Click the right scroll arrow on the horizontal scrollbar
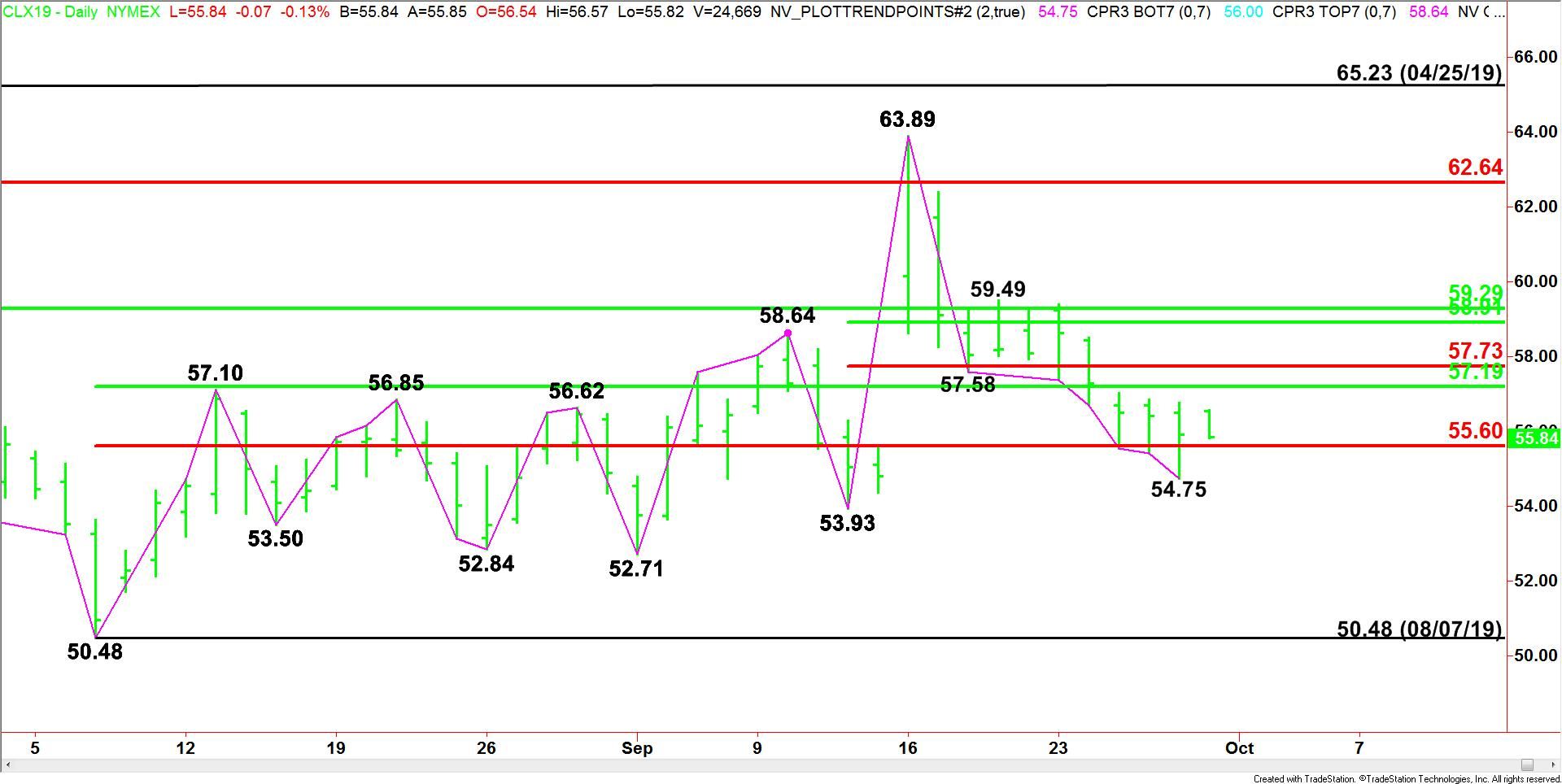Screen dimensions: 1562x784 point(1552,764)
